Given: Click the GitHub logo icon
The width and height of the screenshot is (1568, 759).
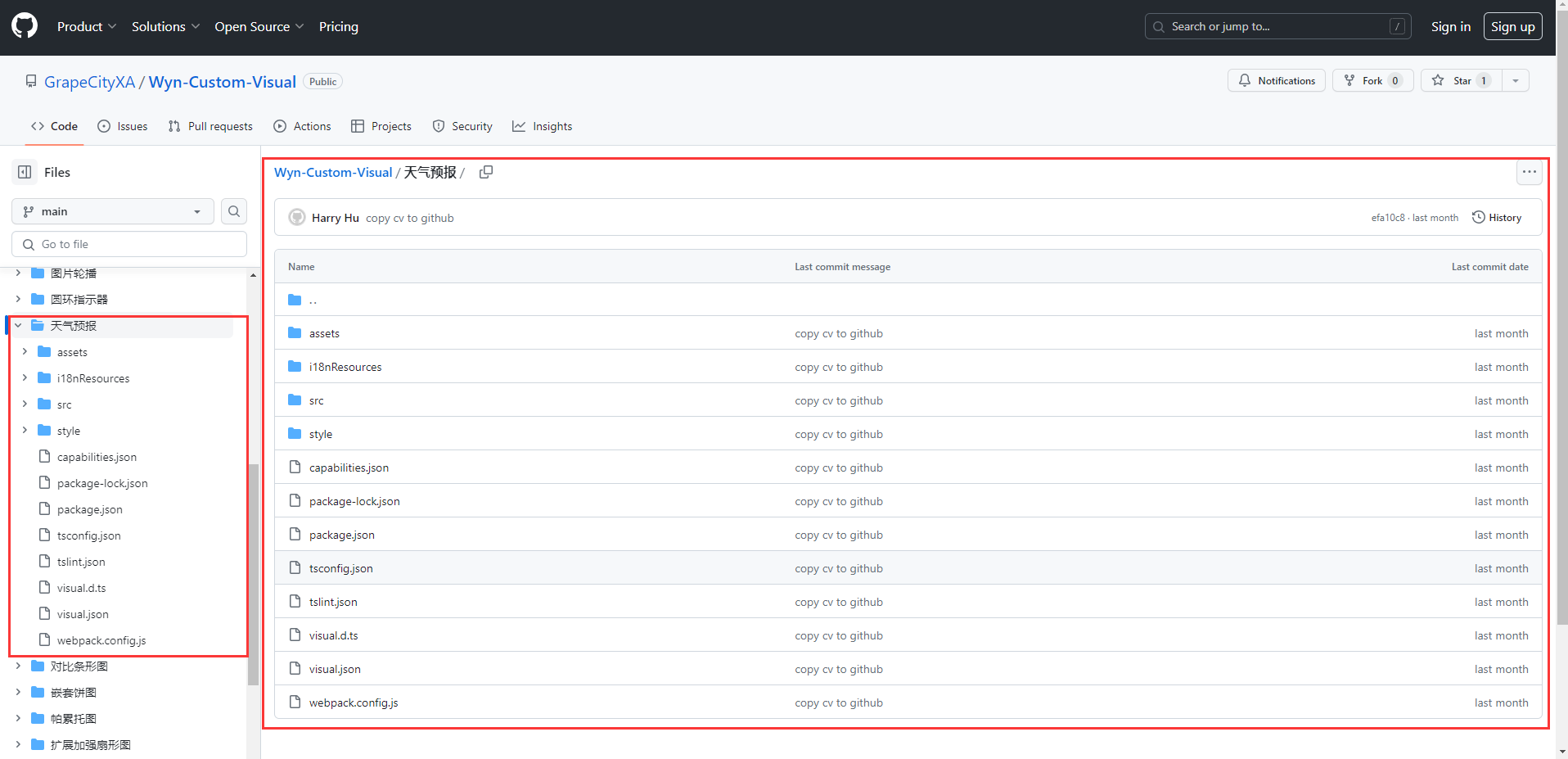Looking at the screenshot, I should 25,26.
